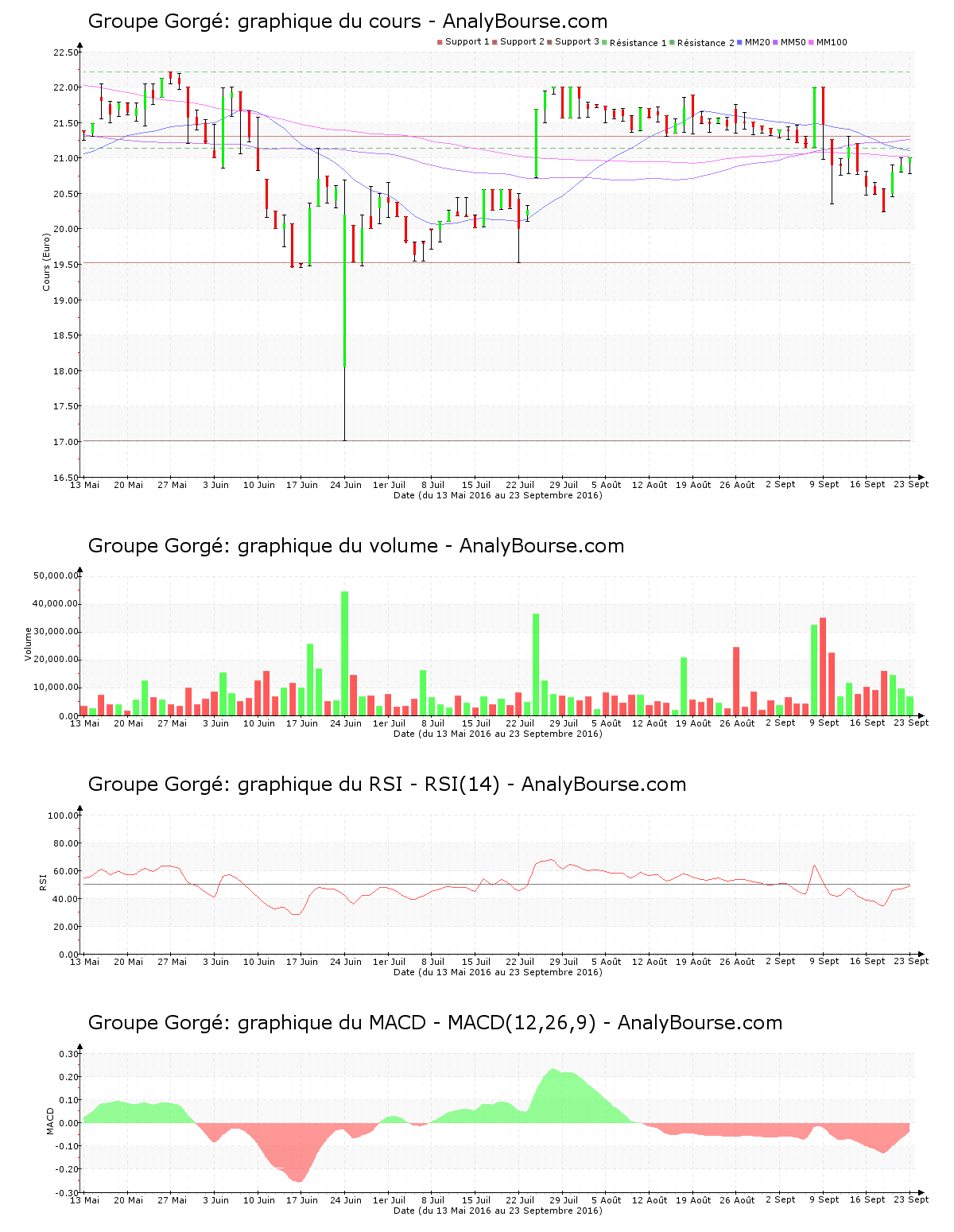Screen dimensions: 954x1232
Task: Click the date range caption under RSI chart
Action: [x=498, y=972]
